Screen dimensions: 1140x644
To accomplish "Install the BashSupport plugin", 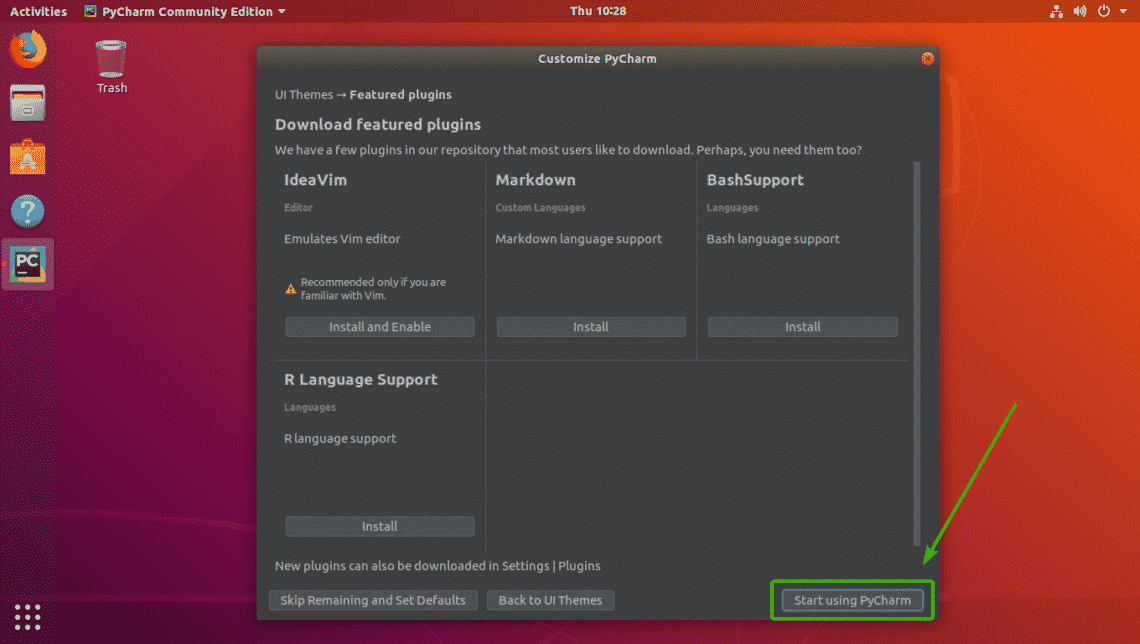I will click(x=803, y=327).
